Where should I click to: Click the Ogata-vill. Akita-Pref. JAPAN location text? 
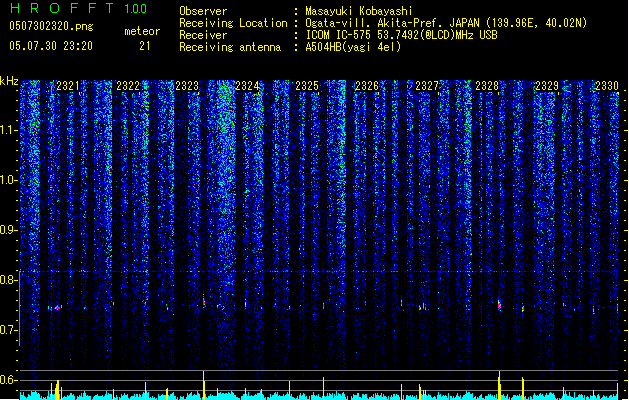pyautogui.click(x=394, y=23)
